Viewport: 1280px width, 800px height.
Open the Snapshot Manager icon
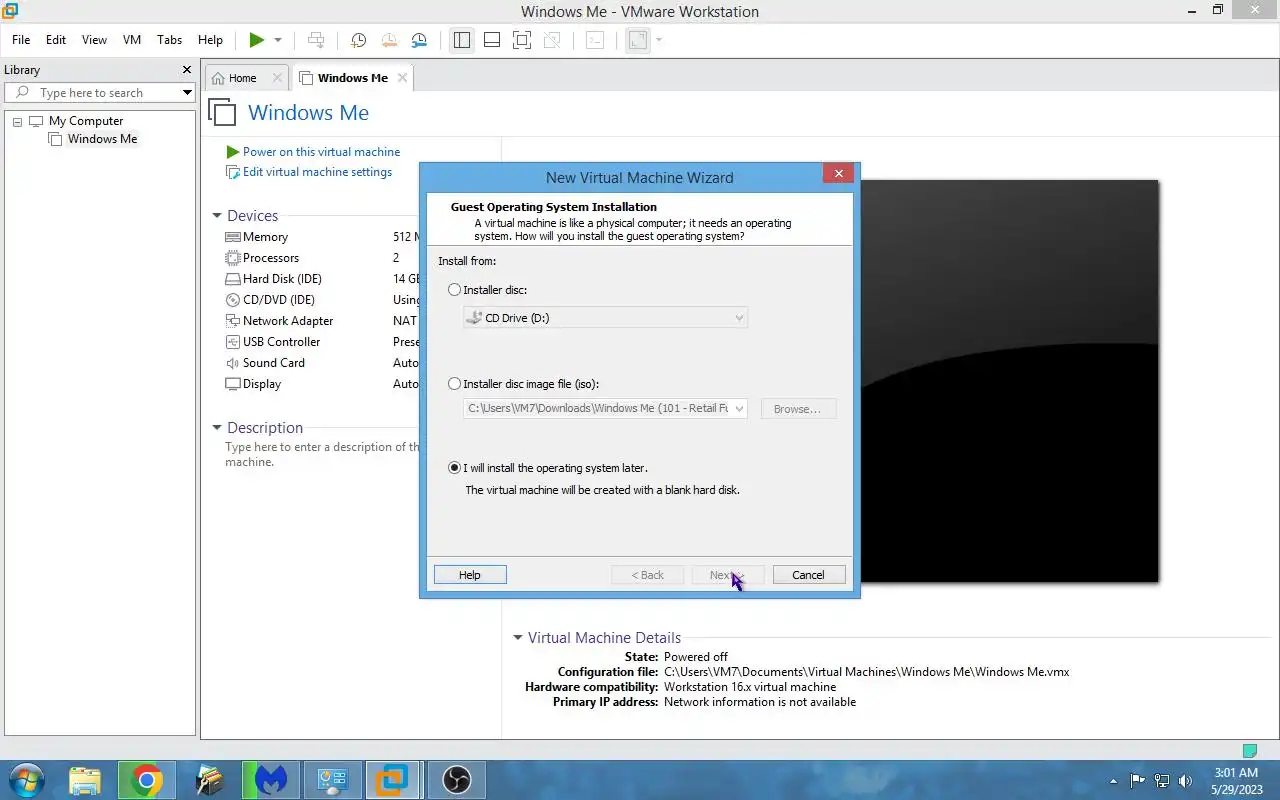point(419,40)
